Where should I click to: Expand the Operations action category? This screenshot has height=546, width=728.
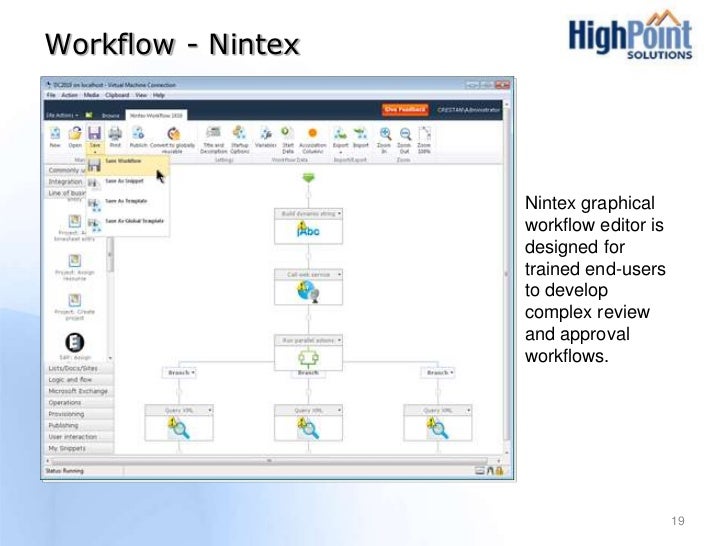(x=79, y=403)
